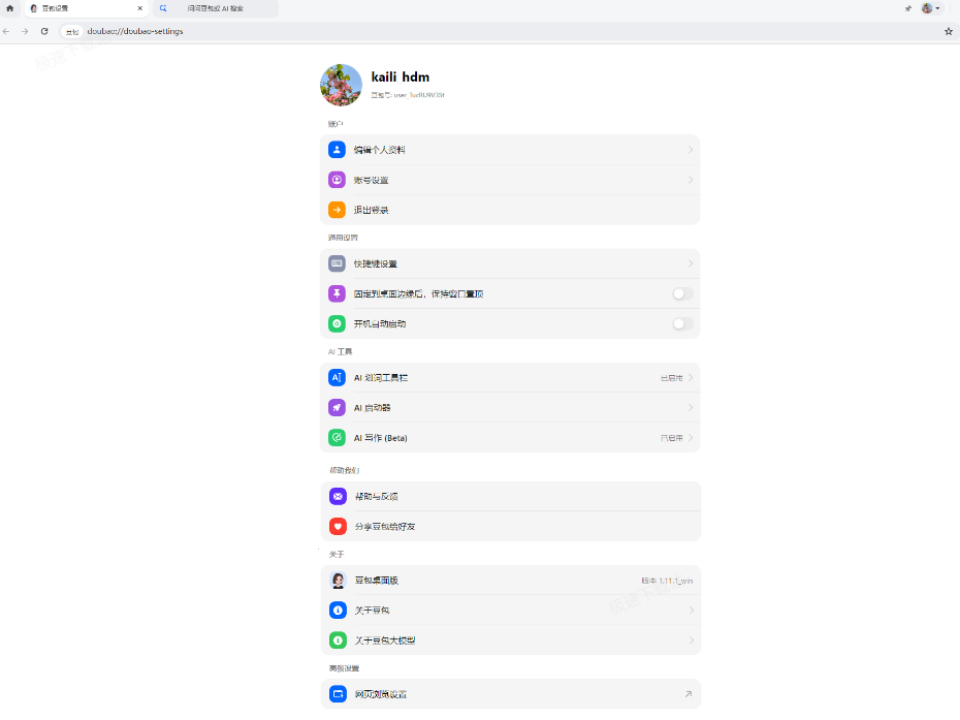
Task: Open the 关于豆包 chevron
Action: pyautogui.click(x=691, y=610)
